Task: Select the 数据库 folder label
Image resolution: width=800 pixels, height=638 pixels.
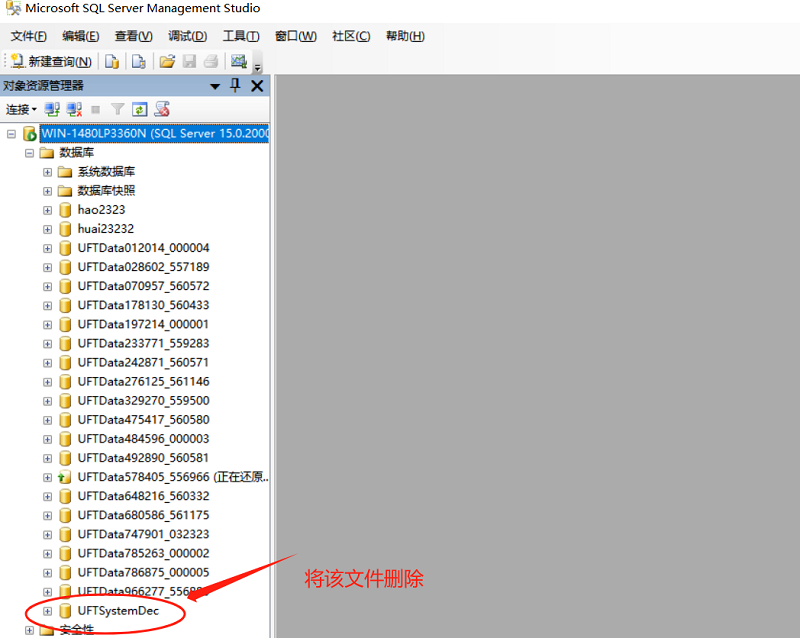Action: [x=77, y=153]
